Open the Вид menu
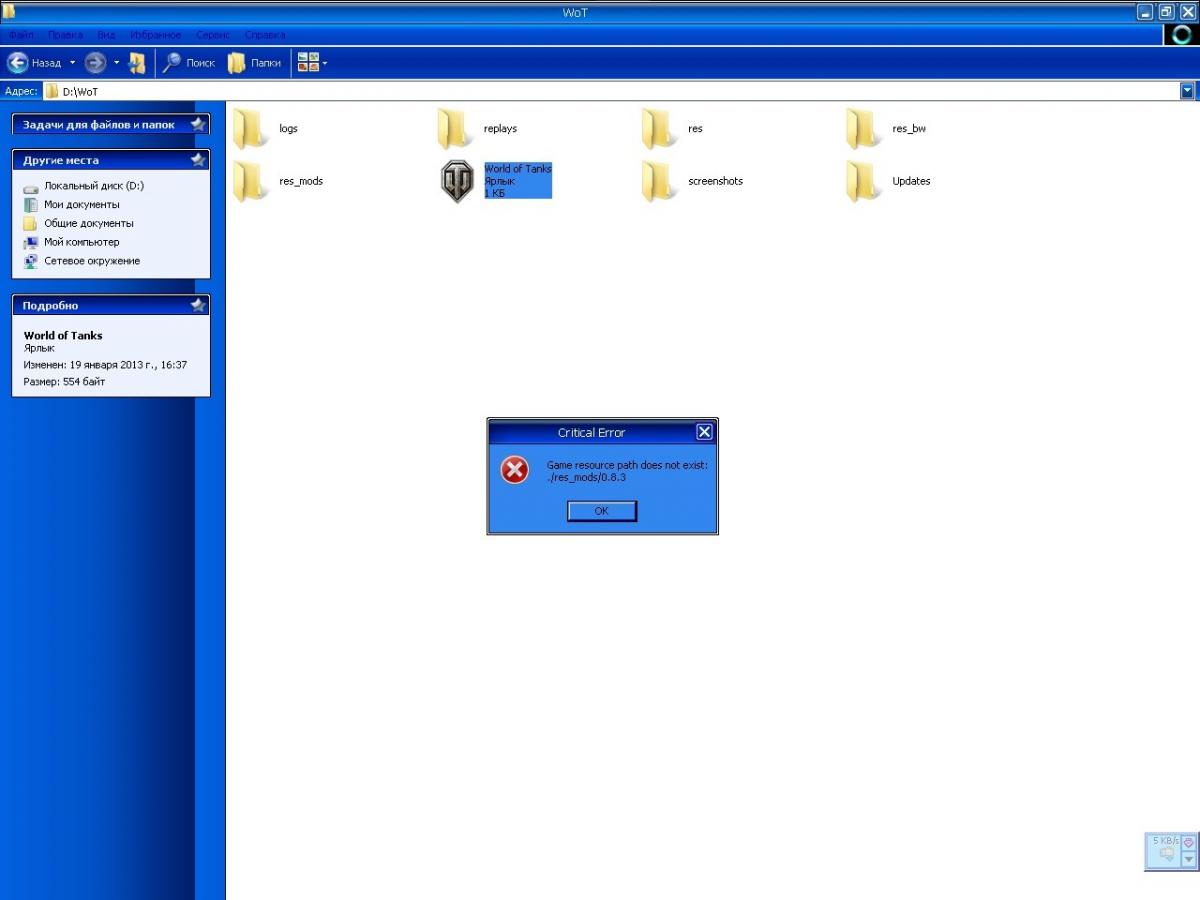 coord(107,35)
